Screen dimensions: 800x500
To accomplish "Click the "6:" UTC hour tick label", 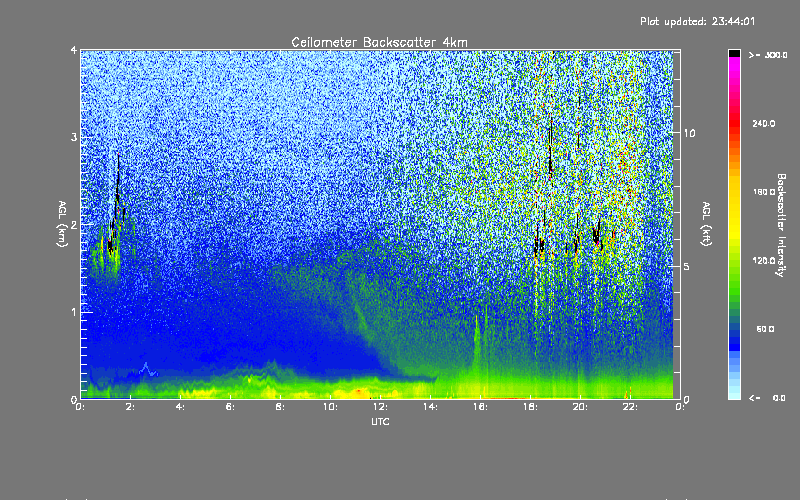I will [230, 407].
